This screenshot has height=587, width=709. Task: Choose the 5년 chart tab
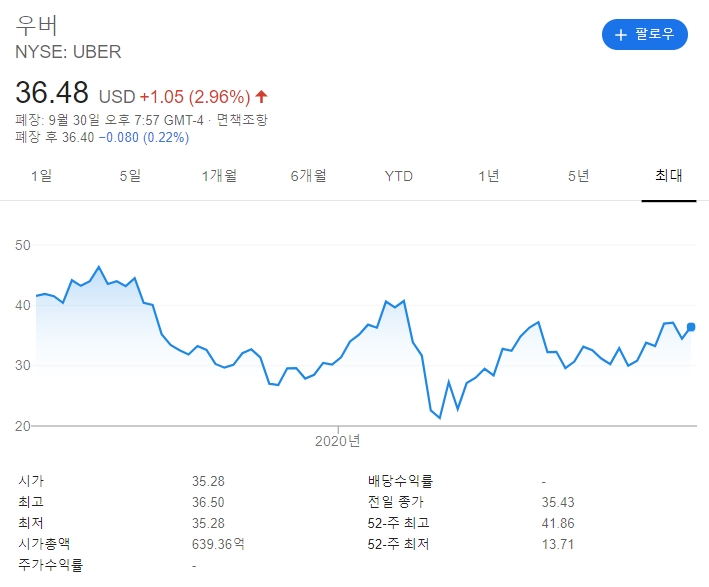(578, 175)
